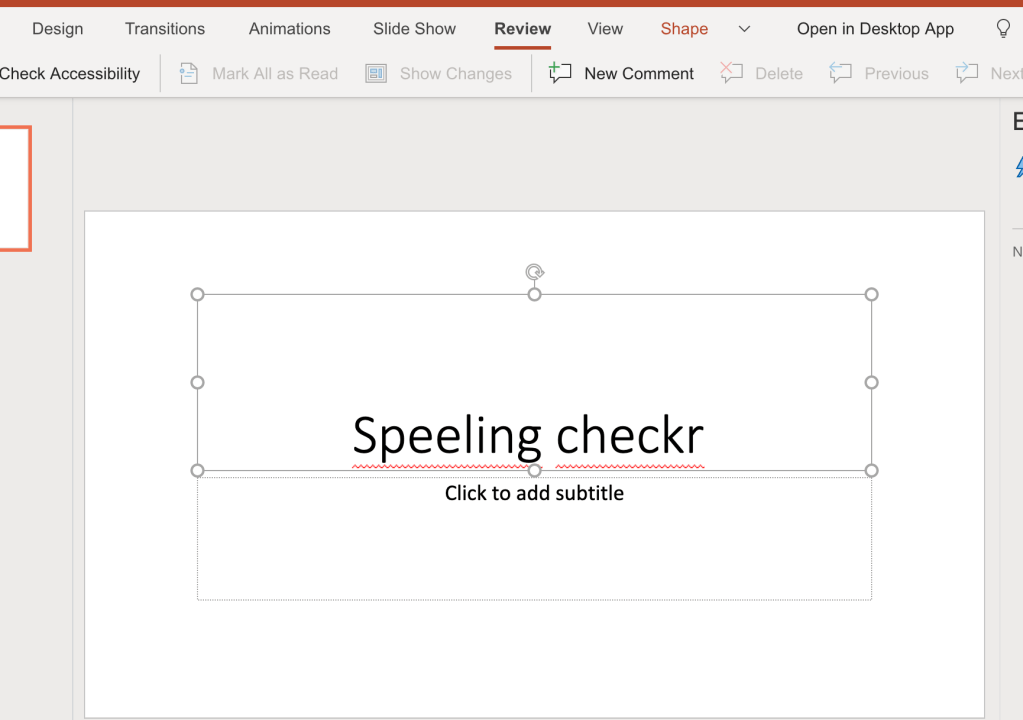The height and width of the screenshot is (720, 1023).
Task: Select the slide thumbnail in the left panel
Action: (15, 188)
